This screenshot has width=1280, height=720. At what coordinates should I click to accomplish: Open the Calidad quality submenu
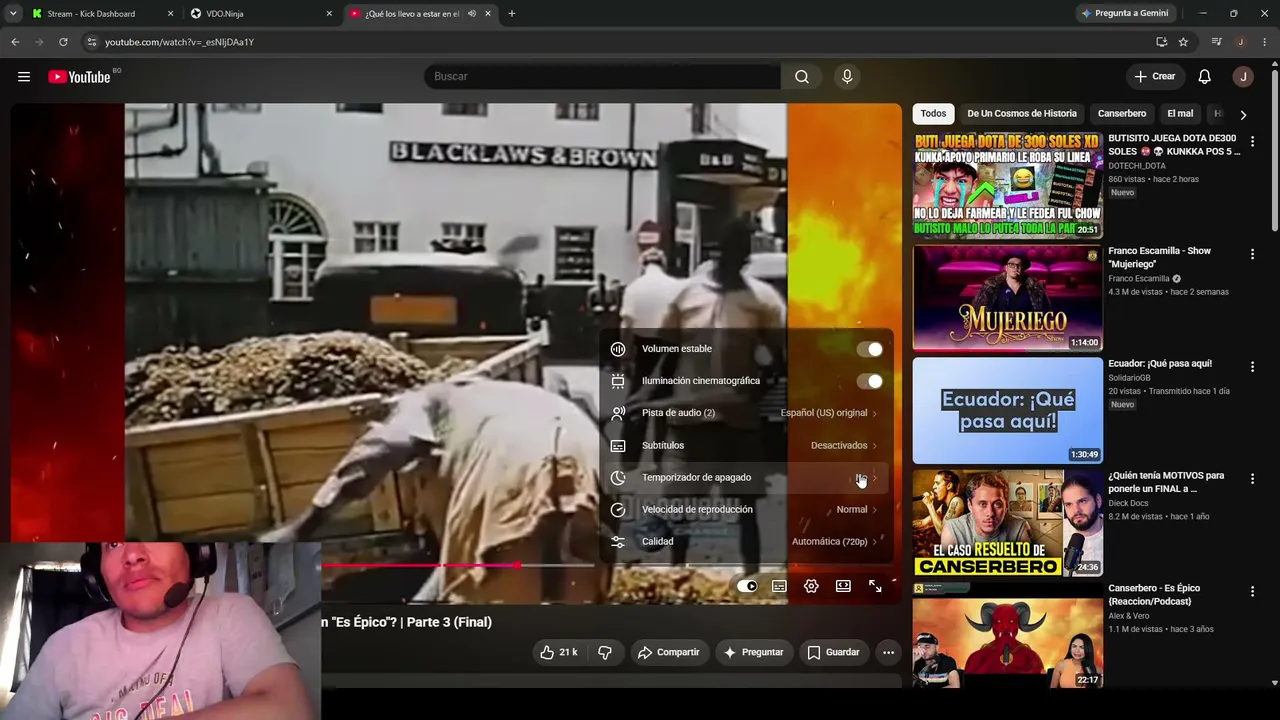point(747,541)
